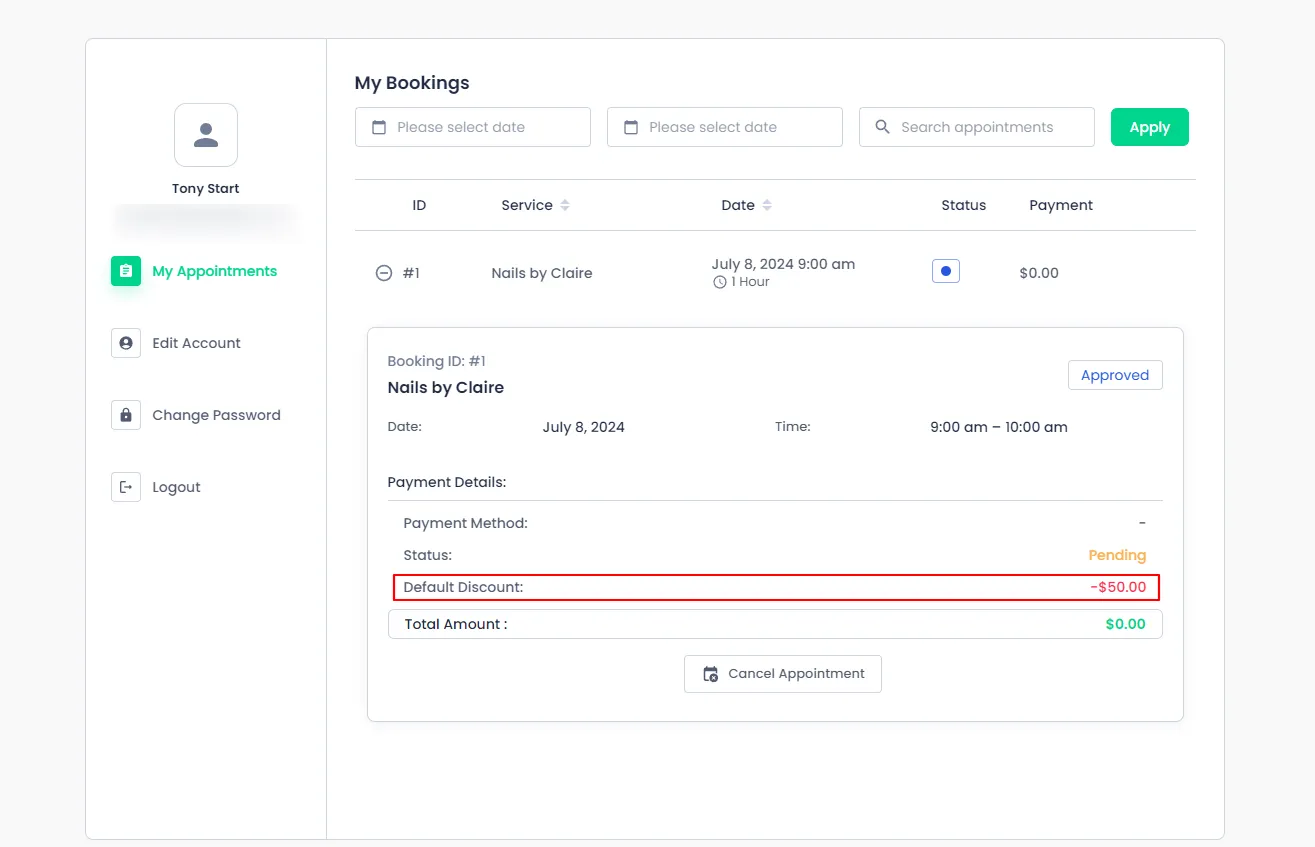Open Edit Account menu item
Screen dimensions: 1315x847
177,343
